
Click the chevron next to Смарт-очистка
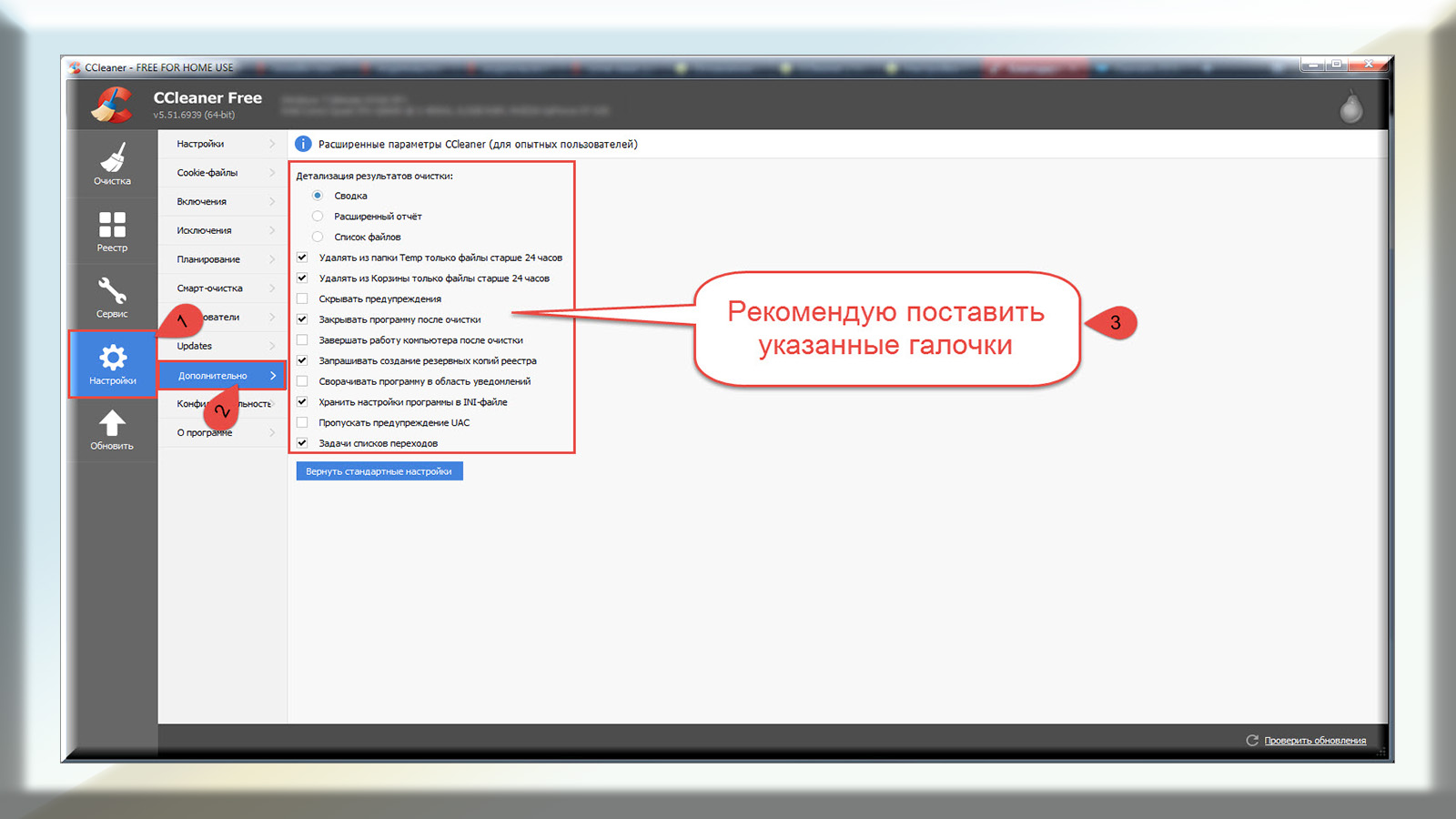(x=272, y=288)
